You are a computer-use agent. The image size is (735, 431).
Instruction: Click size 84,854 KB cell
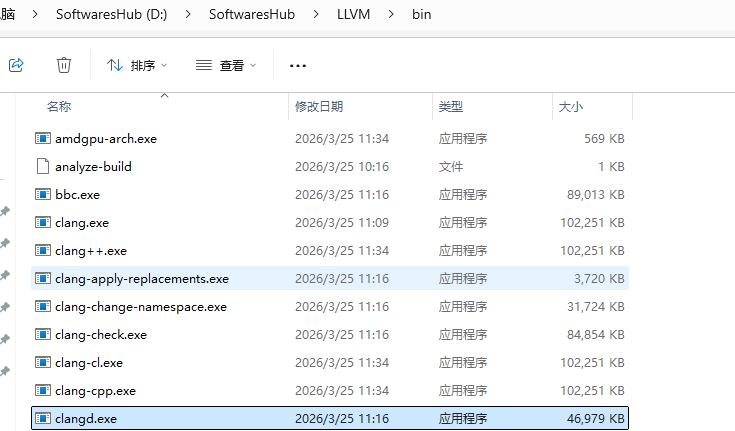pyautogui.click(x=596, y=335)
